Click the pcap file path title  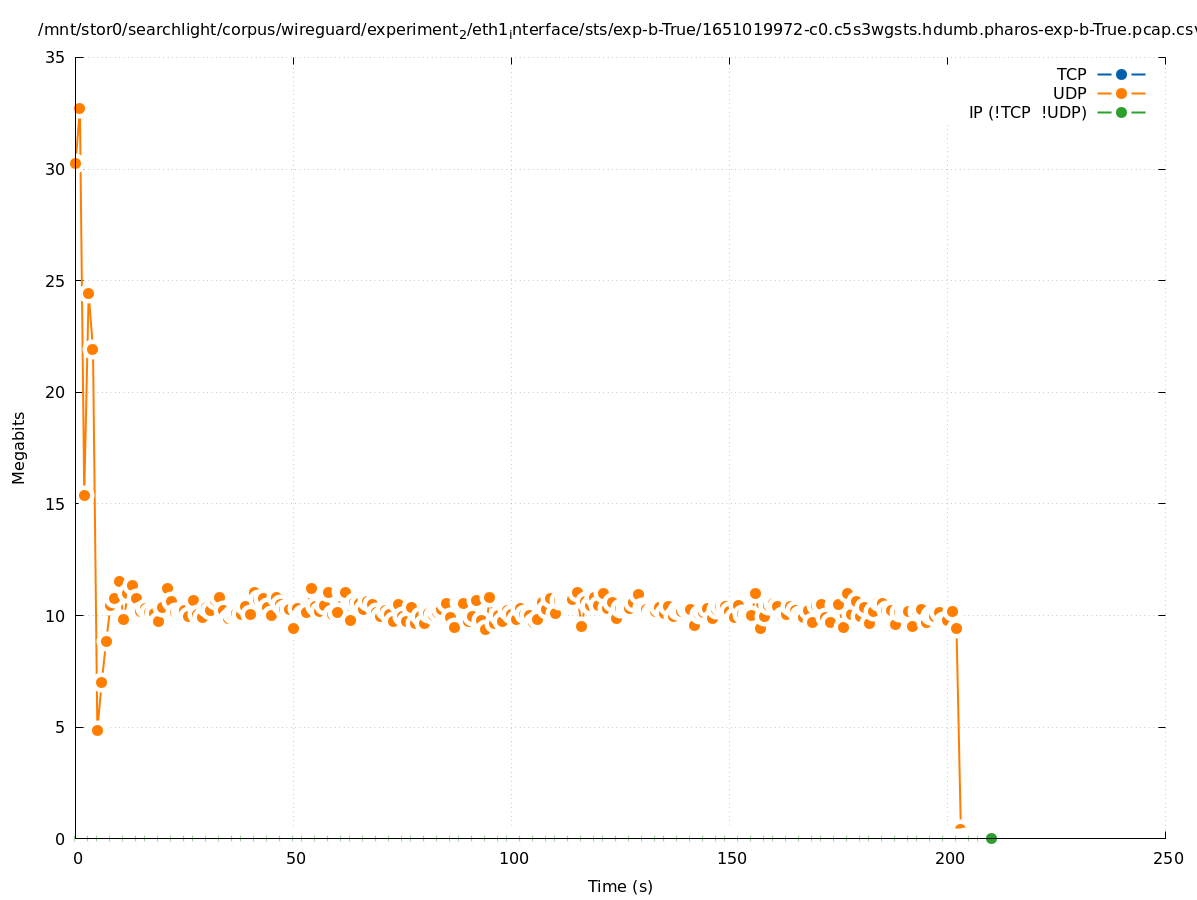617,30
